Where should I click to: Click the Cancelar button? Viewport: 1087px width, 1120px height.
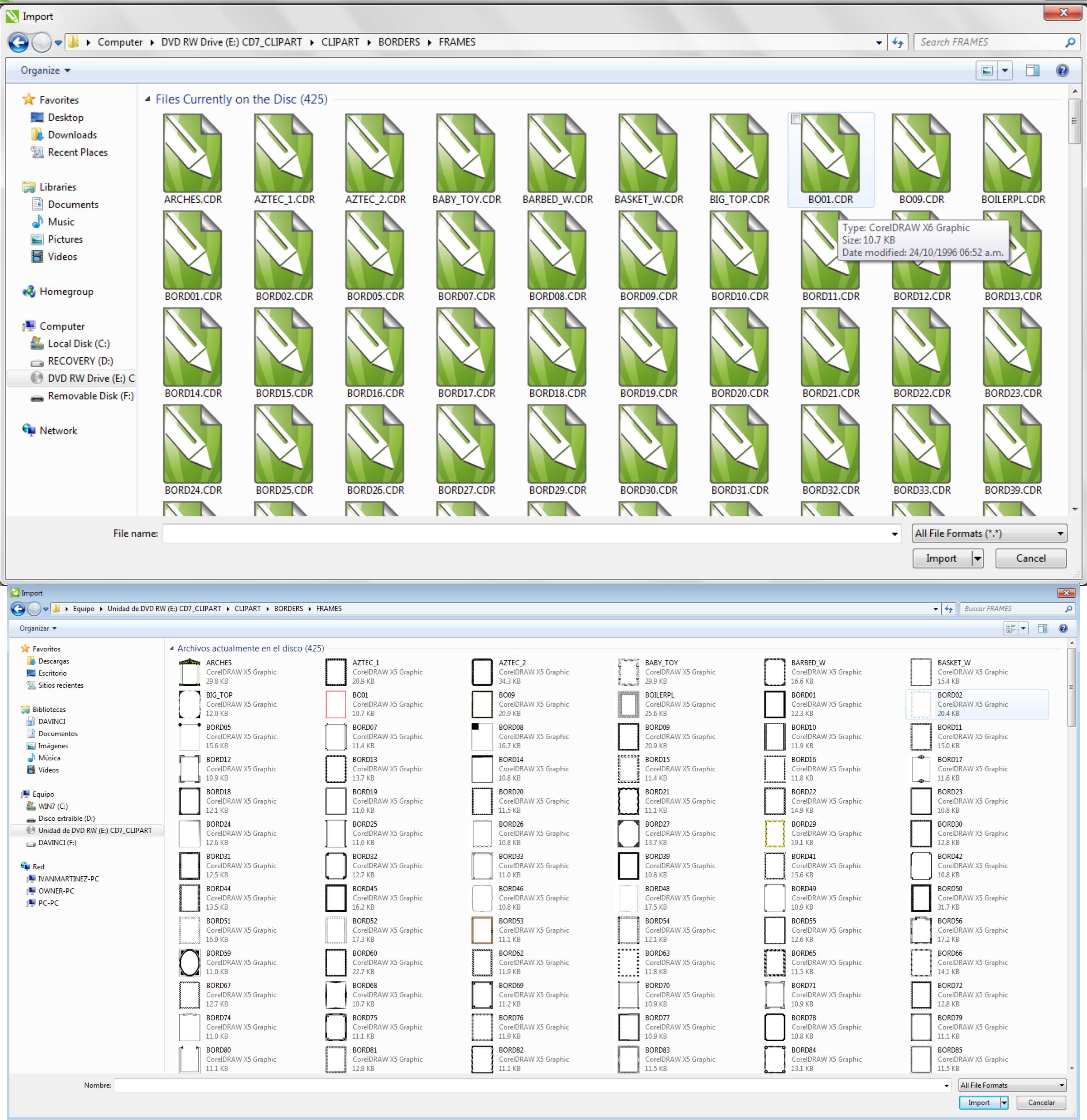point(1041,1103)
